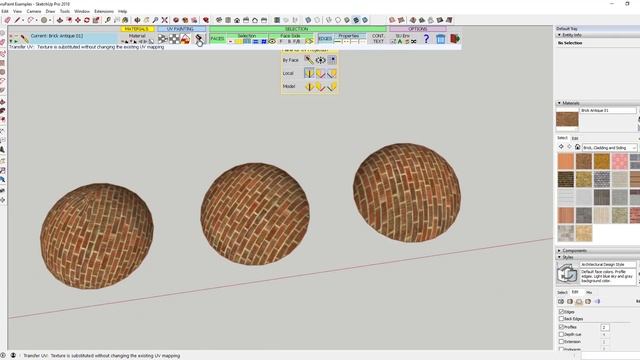Toggle the FACES selection button

pos(218,39)
